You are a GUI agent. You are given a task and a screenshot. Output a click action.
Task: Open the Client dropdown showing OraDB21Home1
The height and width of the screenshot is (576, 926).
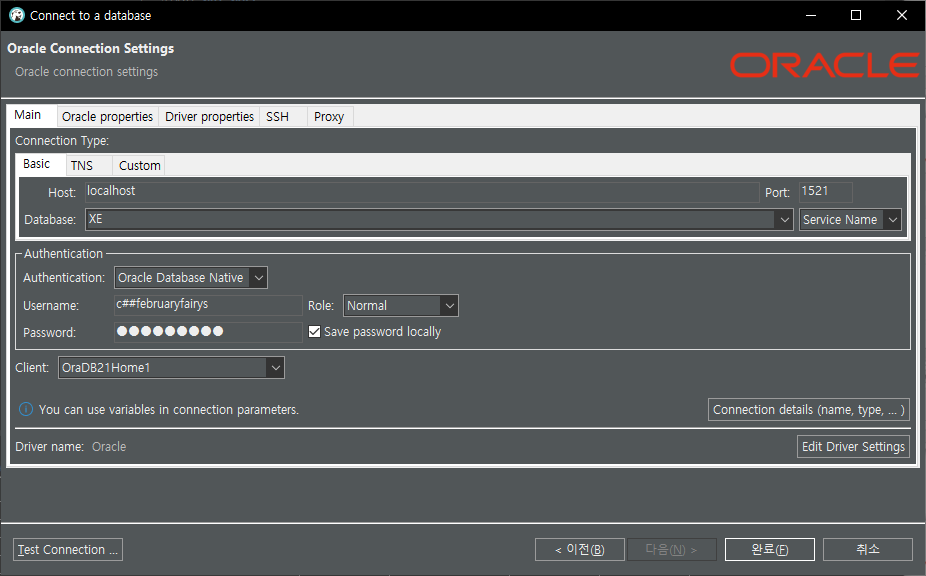(171, 367)
